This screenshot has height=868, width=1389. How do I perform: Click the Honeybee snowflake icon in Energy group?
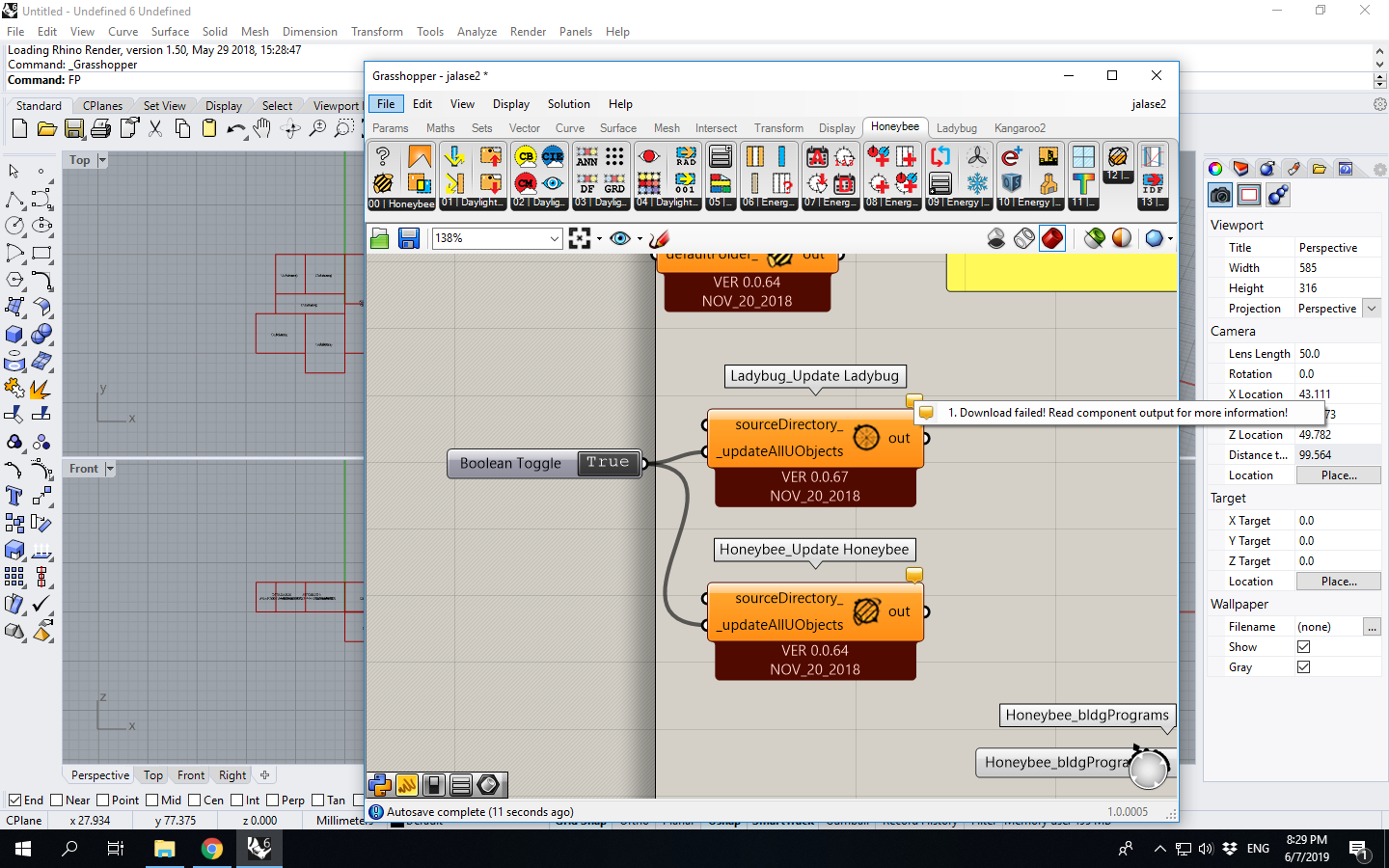[x=977, y=183]
